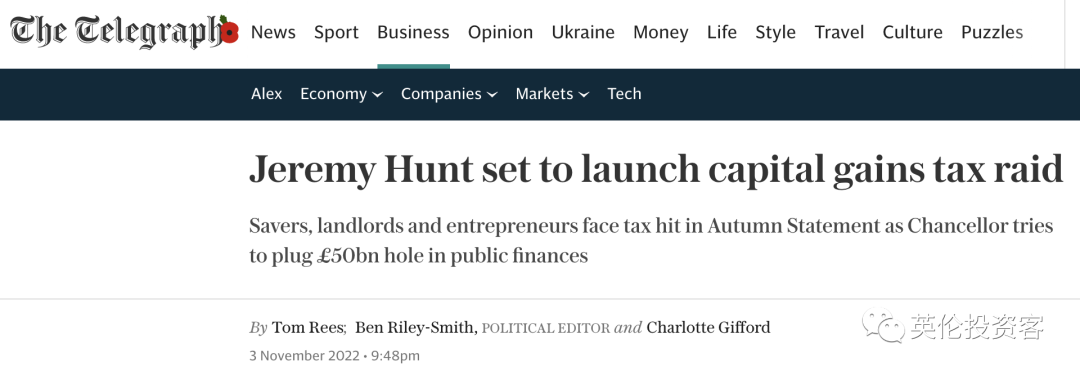Screen dimensions: 1080x375
Task: Open the Money section
Action: click(661, 32)
